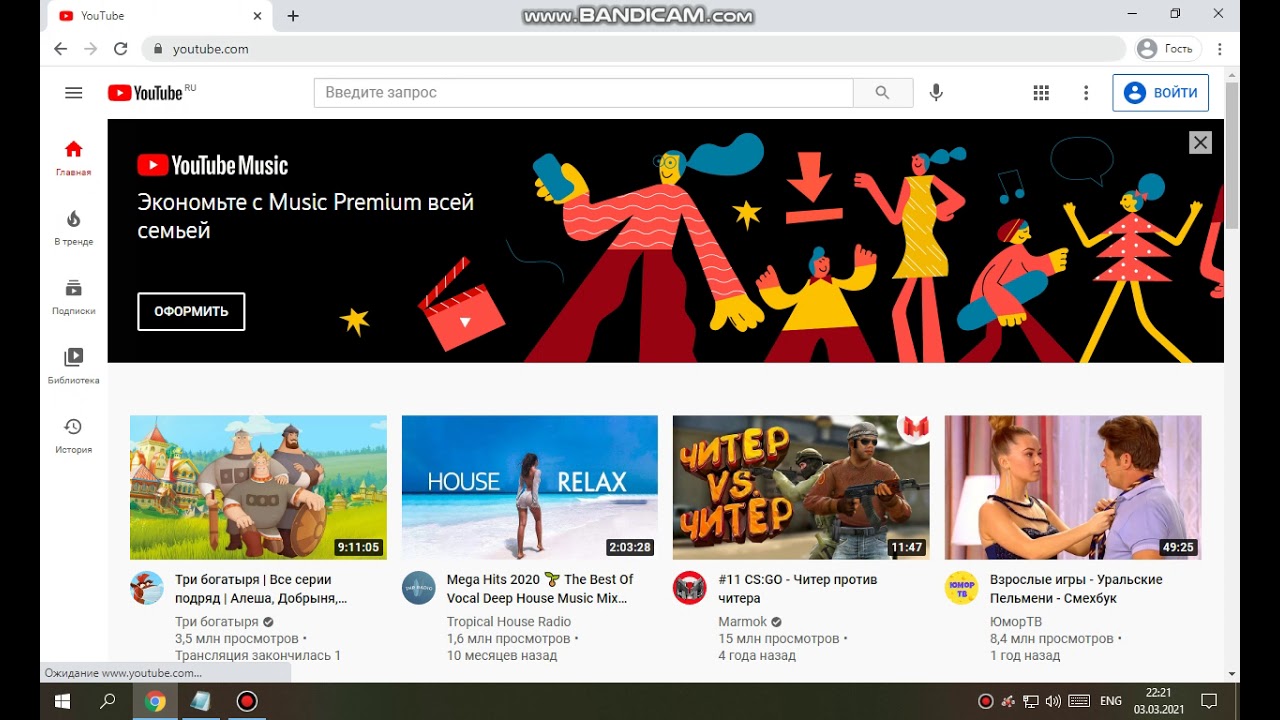1280x720 pixels.
Task: Click the address bar showing youtube.com
Action: [634, 49]
